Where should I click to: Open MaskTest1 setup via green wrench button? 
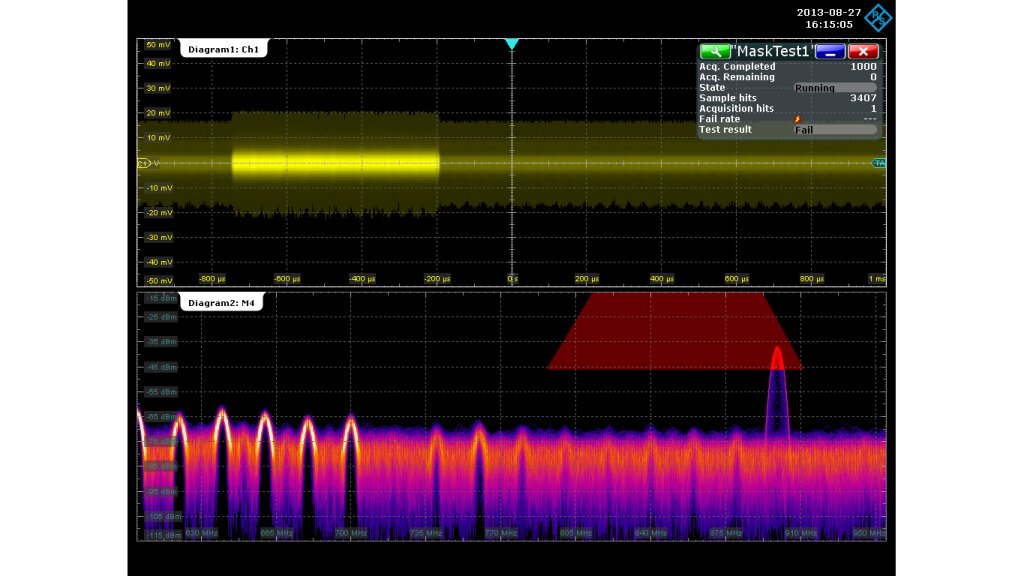pos(714,52)
